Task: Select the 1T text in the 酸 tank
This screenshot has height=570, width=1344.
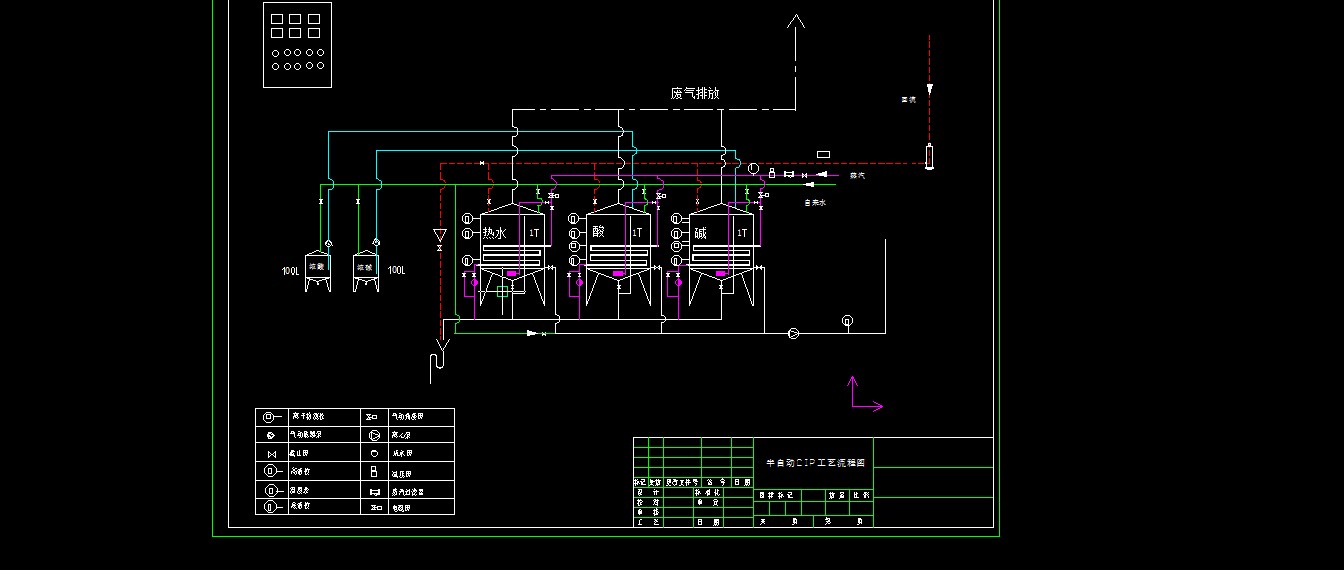Action: click(x=637, y=232)
